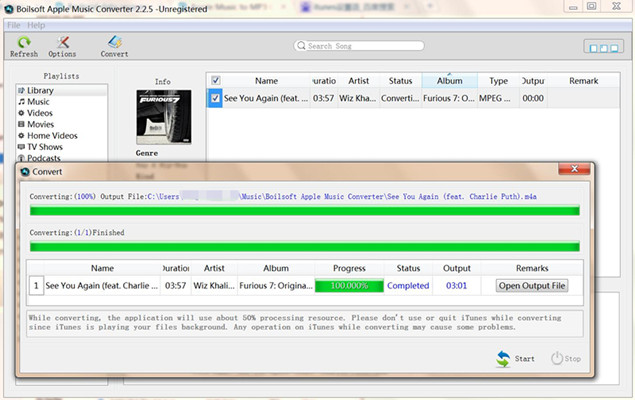Click the See You Again name in main table
Viewport: 635px width, 400px height.
(x=266, y=98)
